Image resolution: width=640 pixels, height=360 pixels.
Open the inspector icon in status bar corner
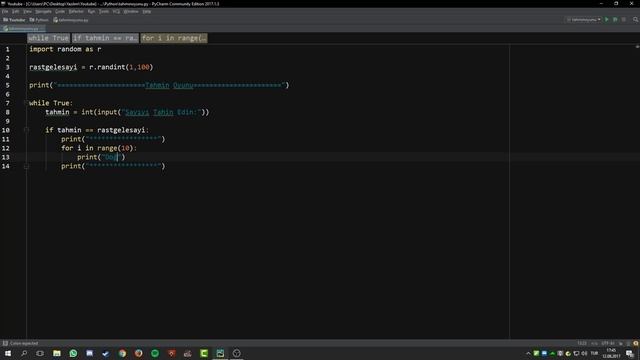point(628,343)
